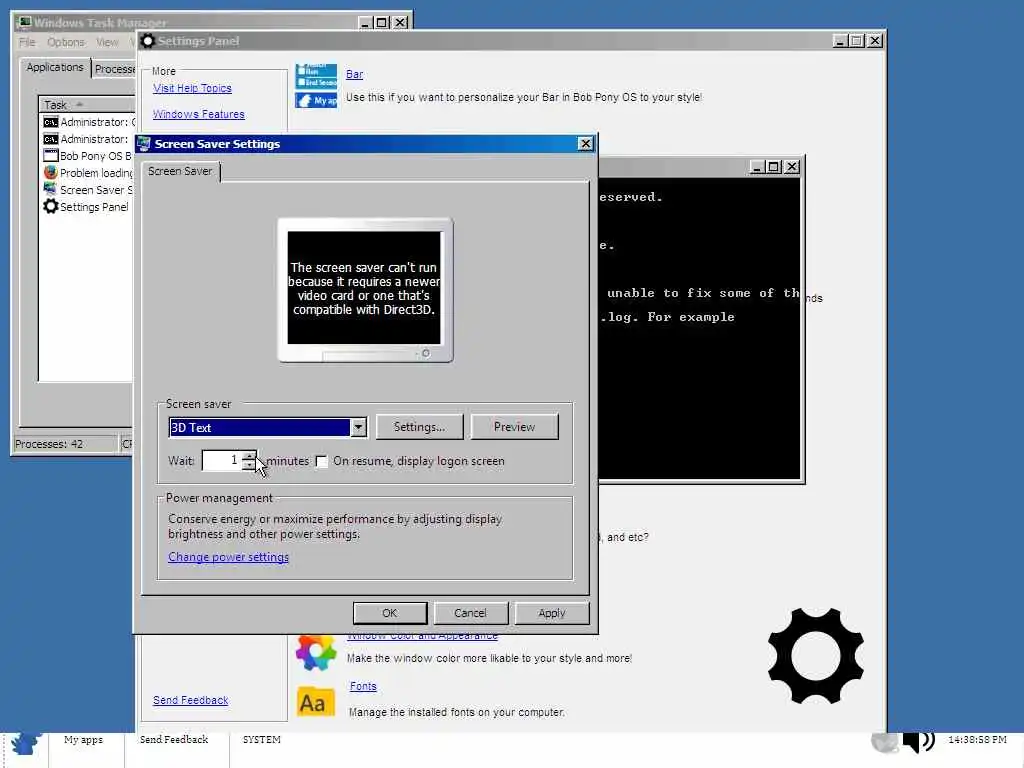Enable 'On resume, display logon screen' checkbox

(321, 462)
